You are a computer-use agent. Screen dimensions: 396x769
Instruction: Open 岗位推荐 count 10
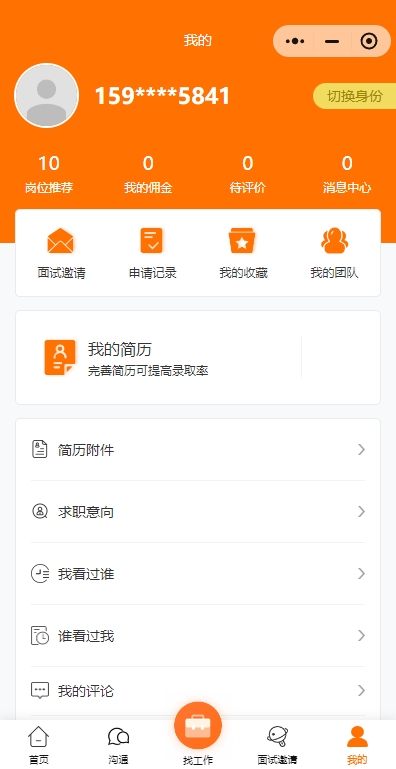pos(49,175)
